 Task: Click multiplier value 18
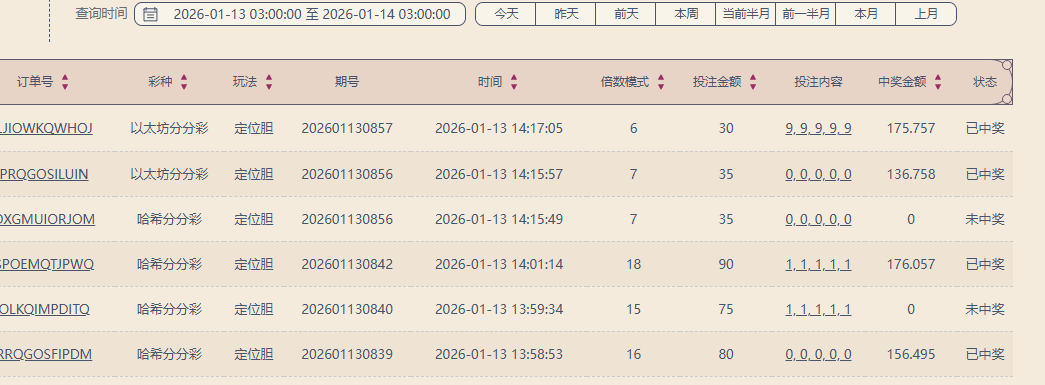click(633, 264)
